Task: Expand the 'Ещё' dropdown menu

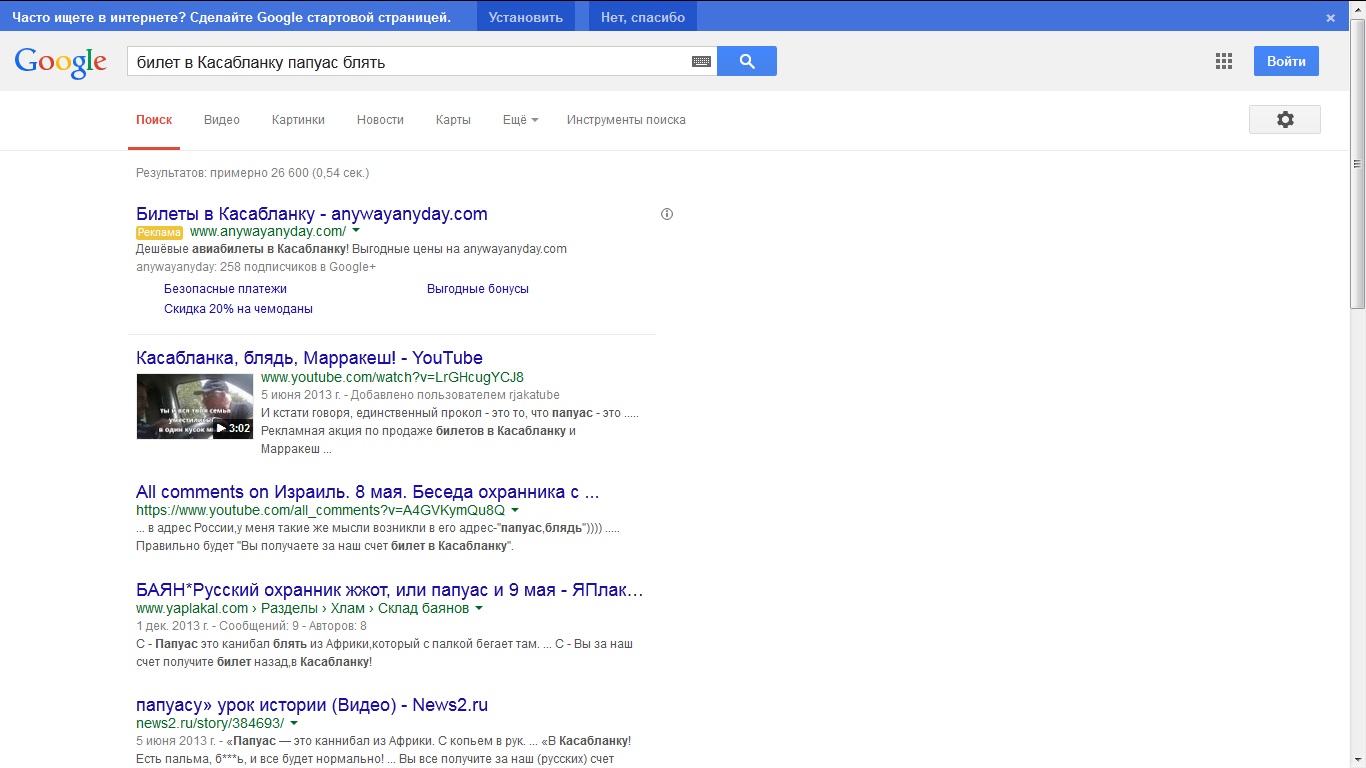Action: pos(520,120)
